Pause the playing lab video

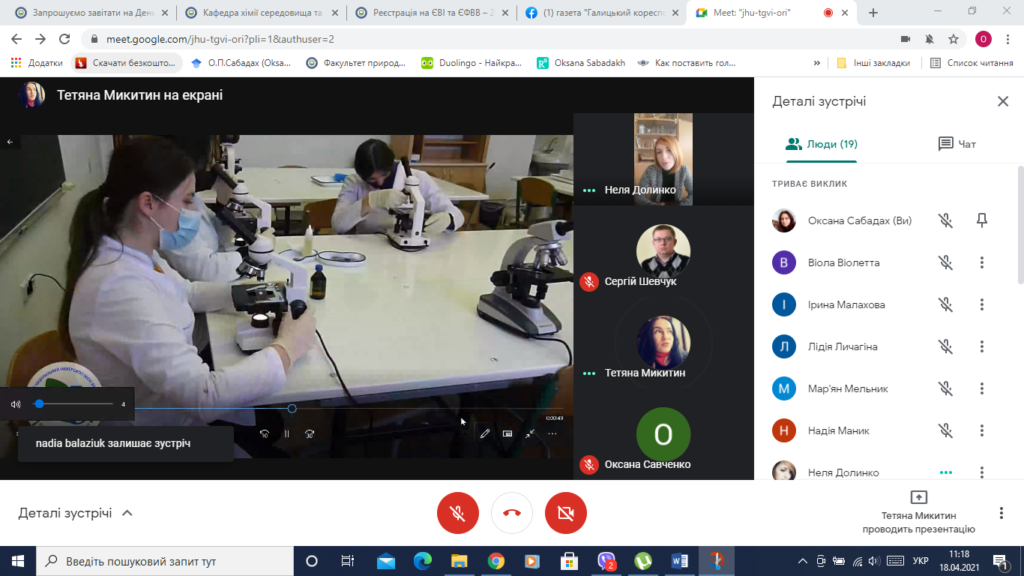287,434
